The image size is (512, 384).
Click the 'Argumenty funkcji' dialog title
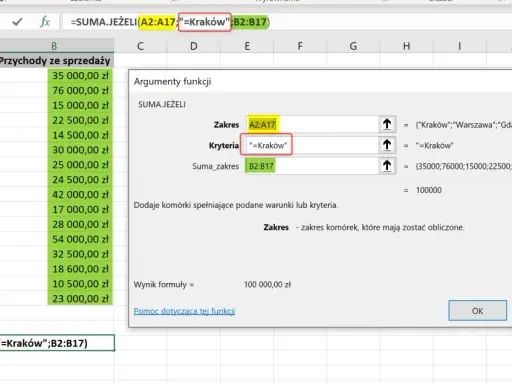[x=172, y=82]
